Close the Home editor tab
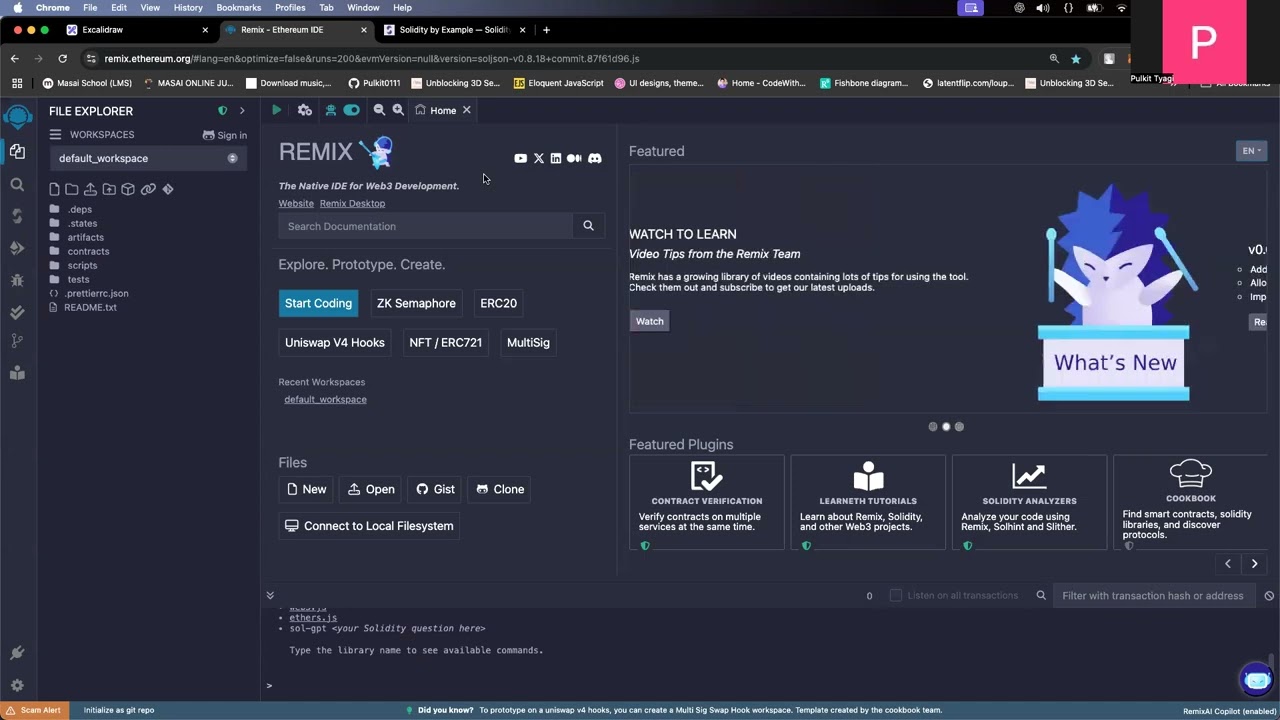1280x720 pixels. tap(466, 110)
